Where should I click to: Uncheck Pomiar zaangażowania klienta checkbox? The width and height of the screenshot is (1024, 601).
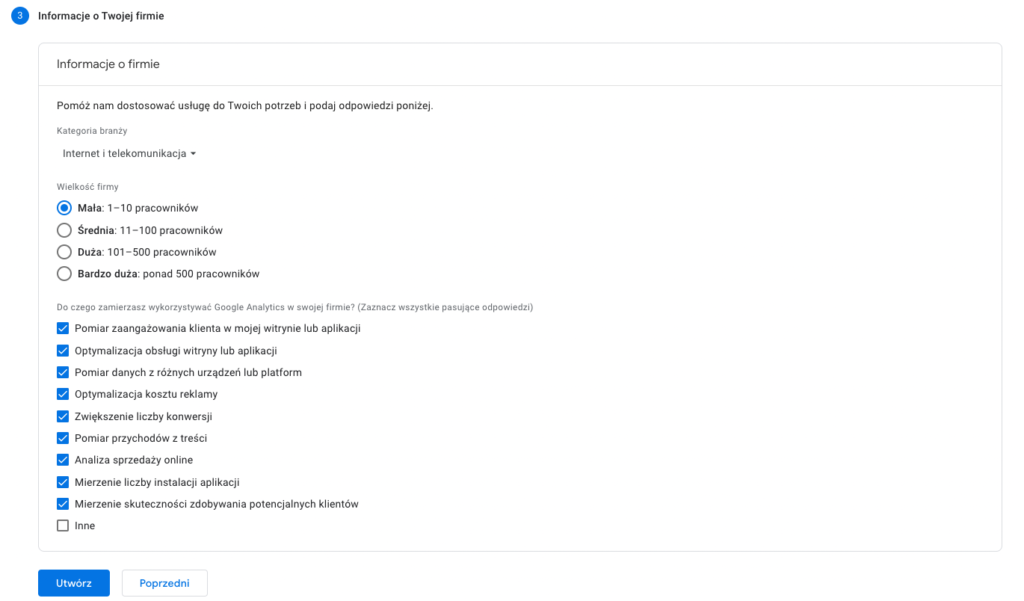pos(63,328)
